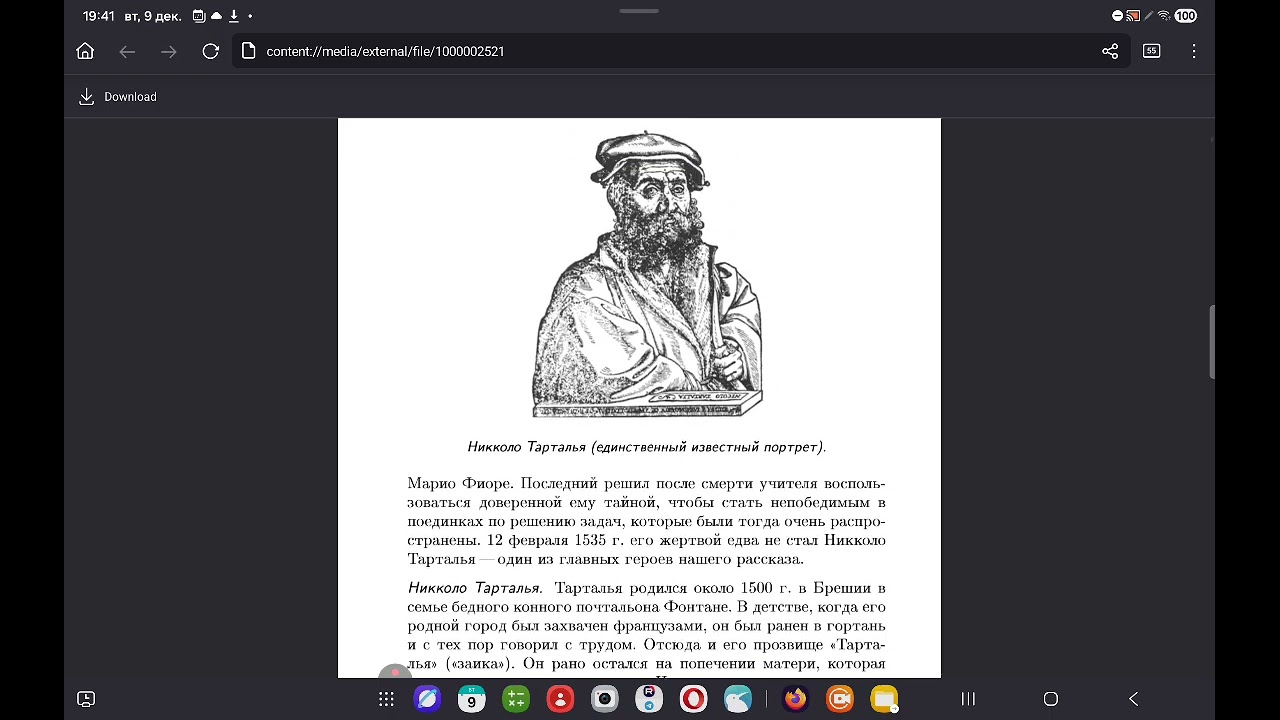Click the back navigation arrow
The image size is (1280, 720).
click(x=127, y=51)
